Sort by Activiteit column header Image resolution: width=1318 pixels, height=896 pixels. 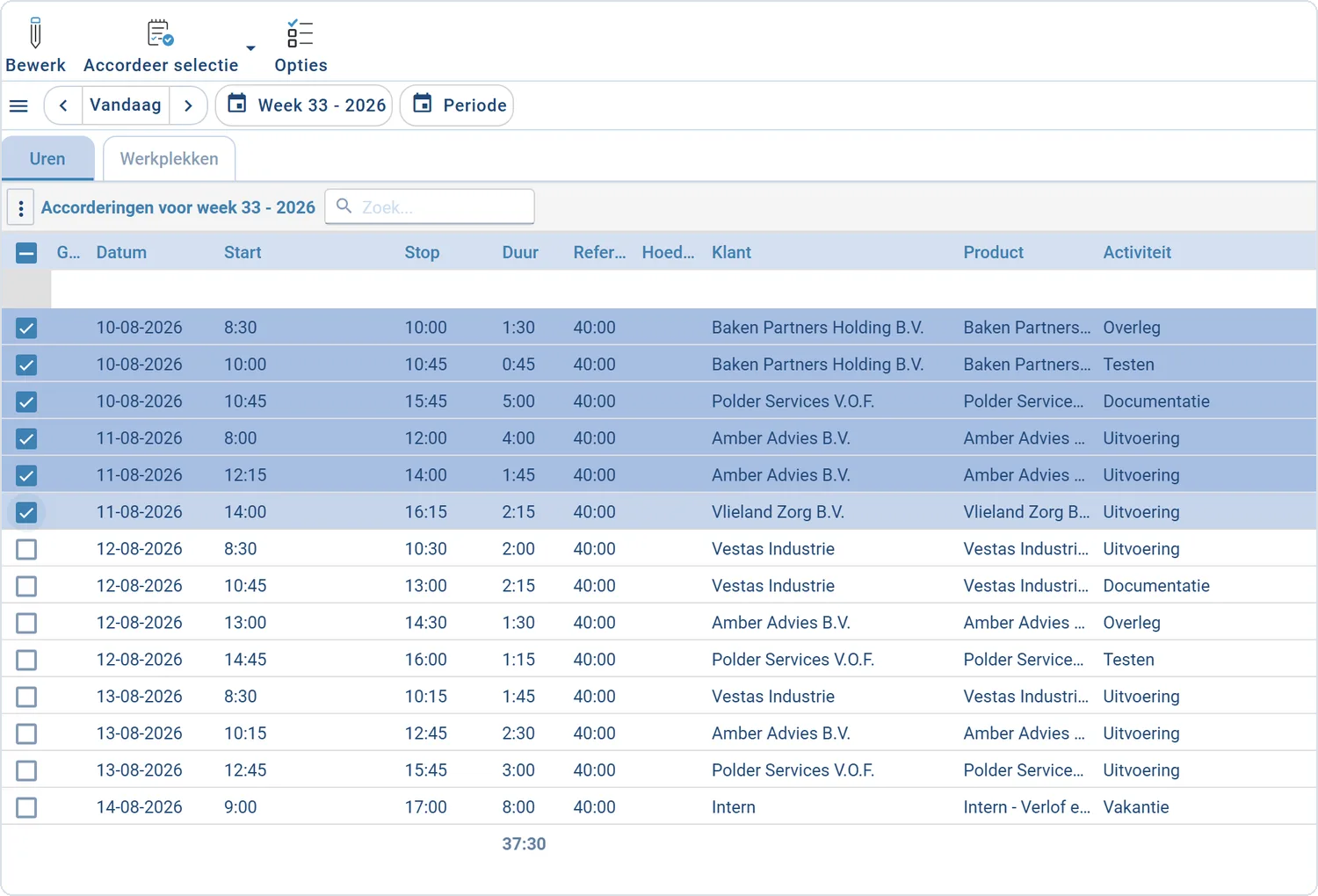pos(1137,253)
